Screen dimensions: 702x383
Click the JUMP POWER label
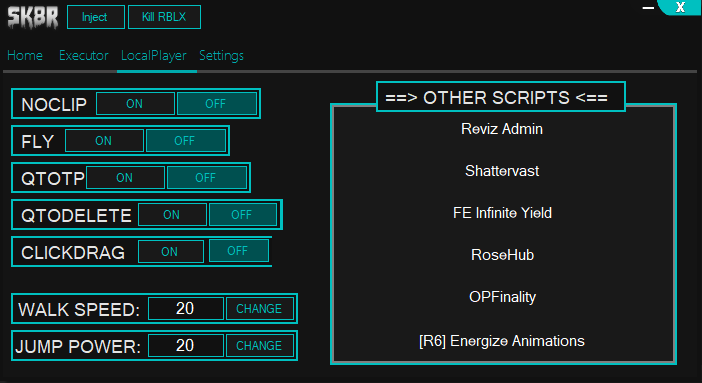[x=78, y=347]
